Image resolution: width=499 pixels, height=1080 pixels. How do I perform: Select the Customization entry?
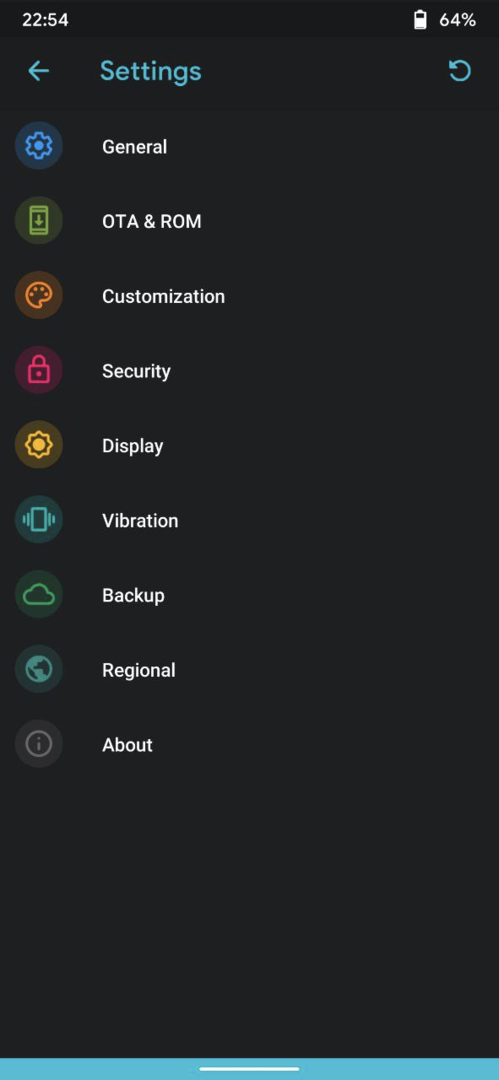click(250, 295)
